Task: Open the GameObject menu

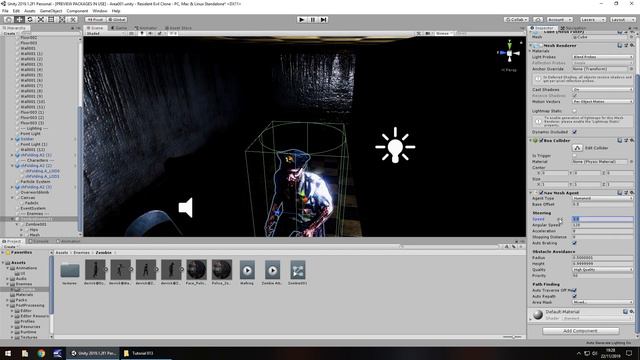Action: (51, 11)
